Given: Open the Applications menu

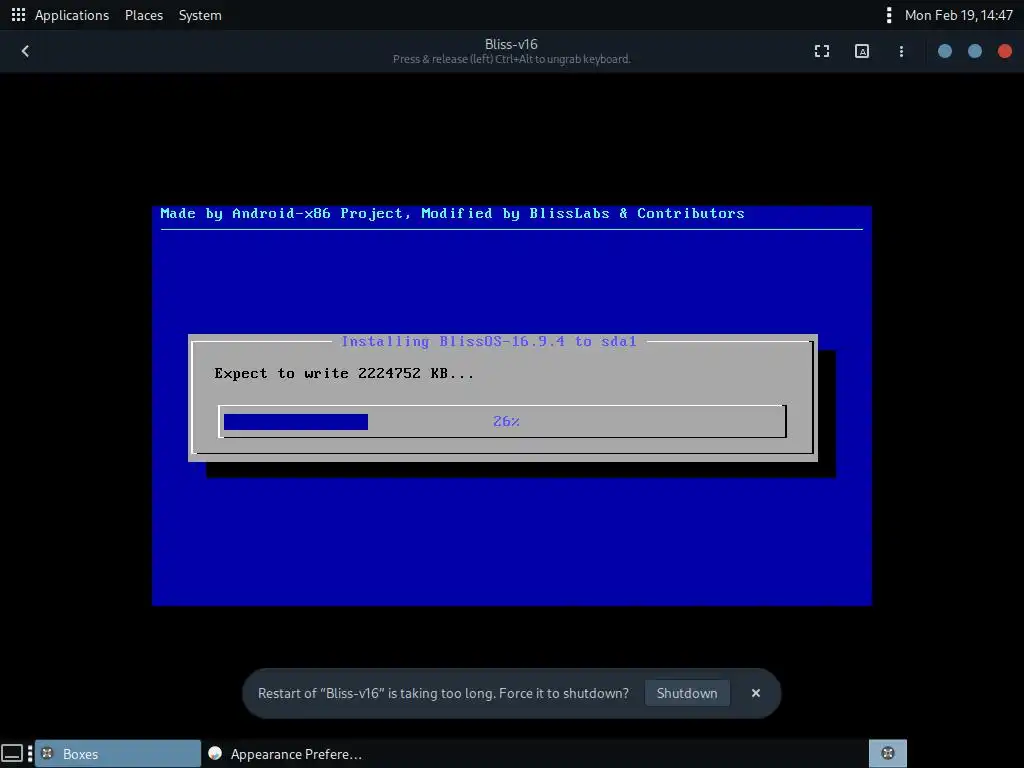Looking at the screenshot, I should tap(72, 15).
